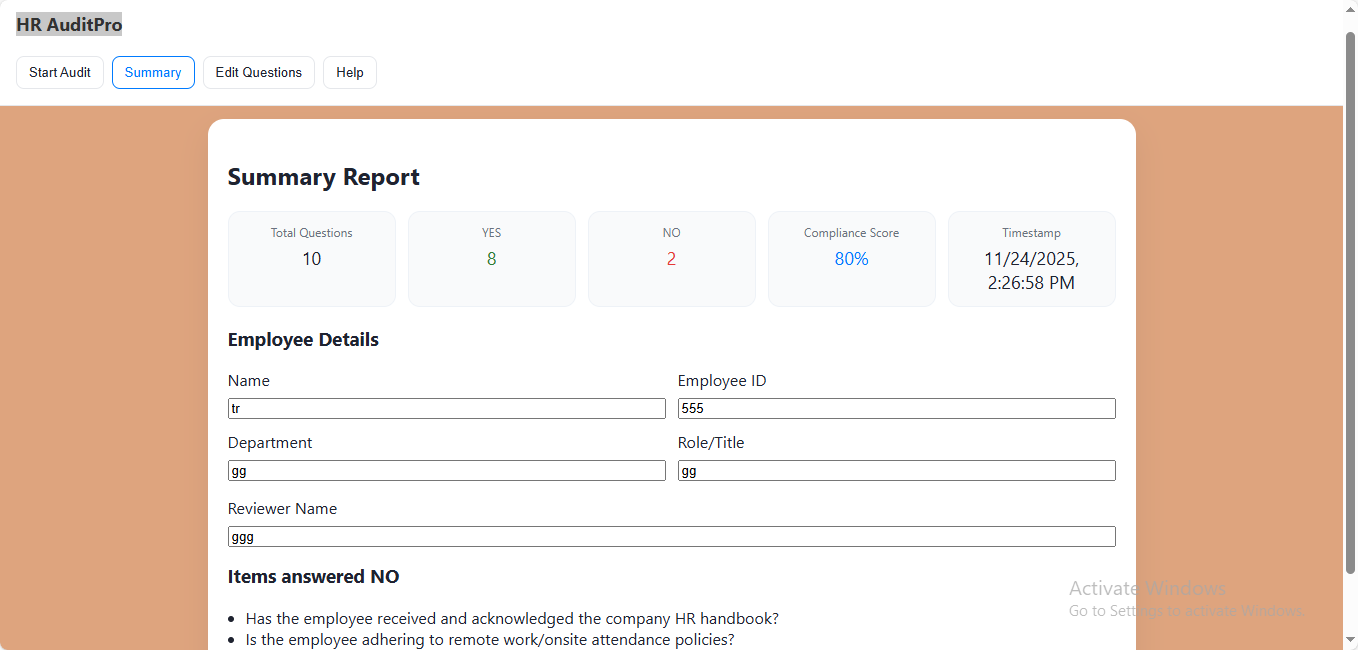
Task: Open the Edit Questions tab
Action: pos(259,73)
